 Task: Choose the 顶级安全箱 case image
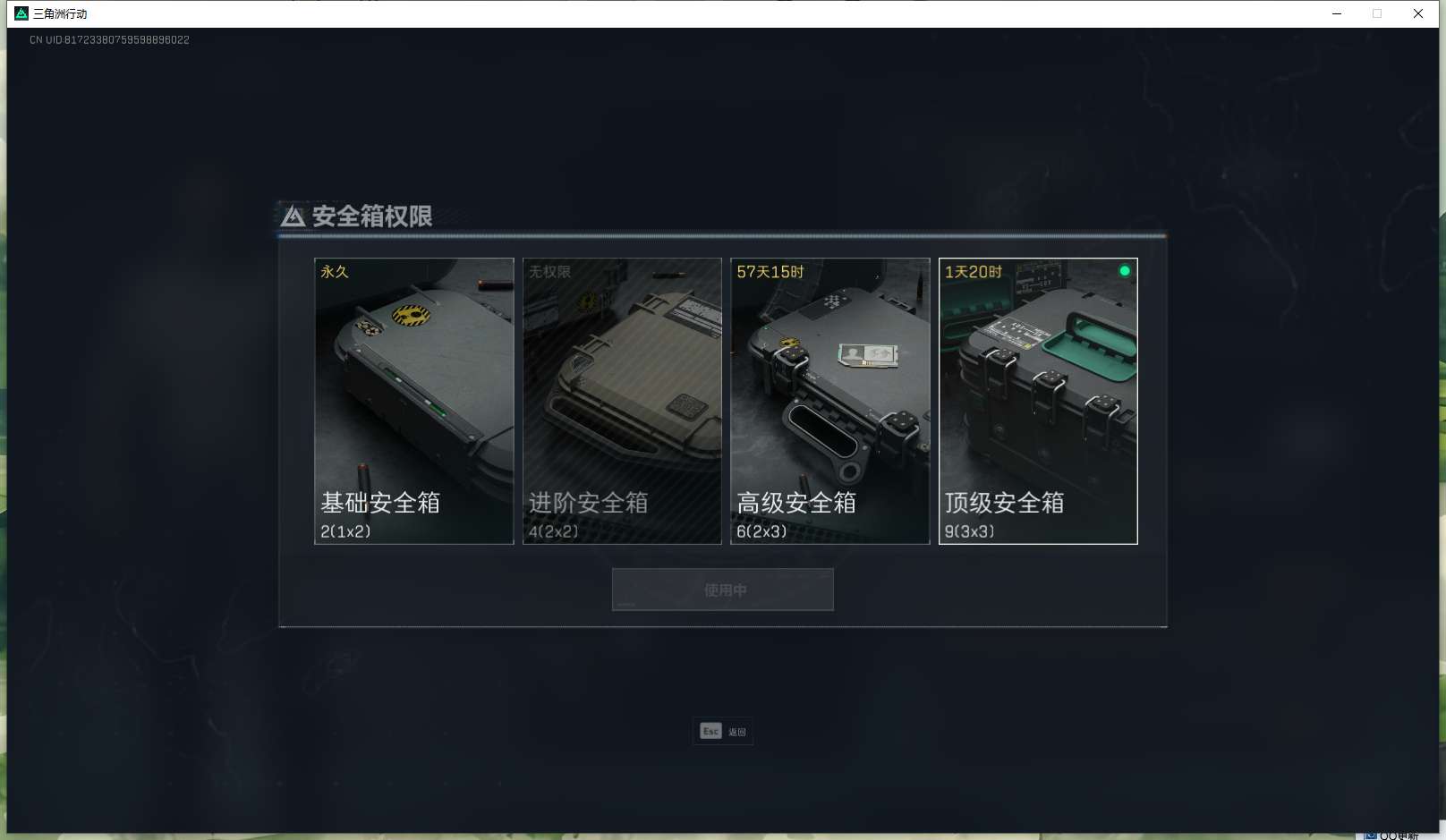pos(1038,401)
